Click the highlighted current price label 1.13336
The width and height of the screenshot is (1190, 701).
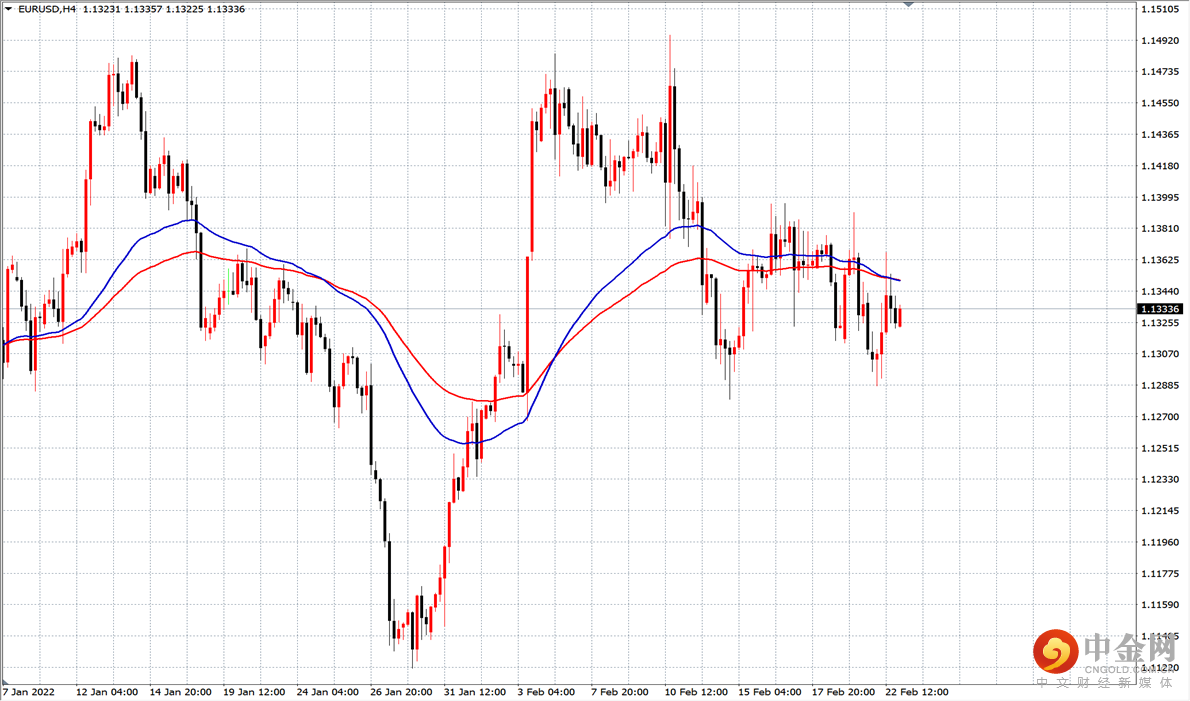1160,309
